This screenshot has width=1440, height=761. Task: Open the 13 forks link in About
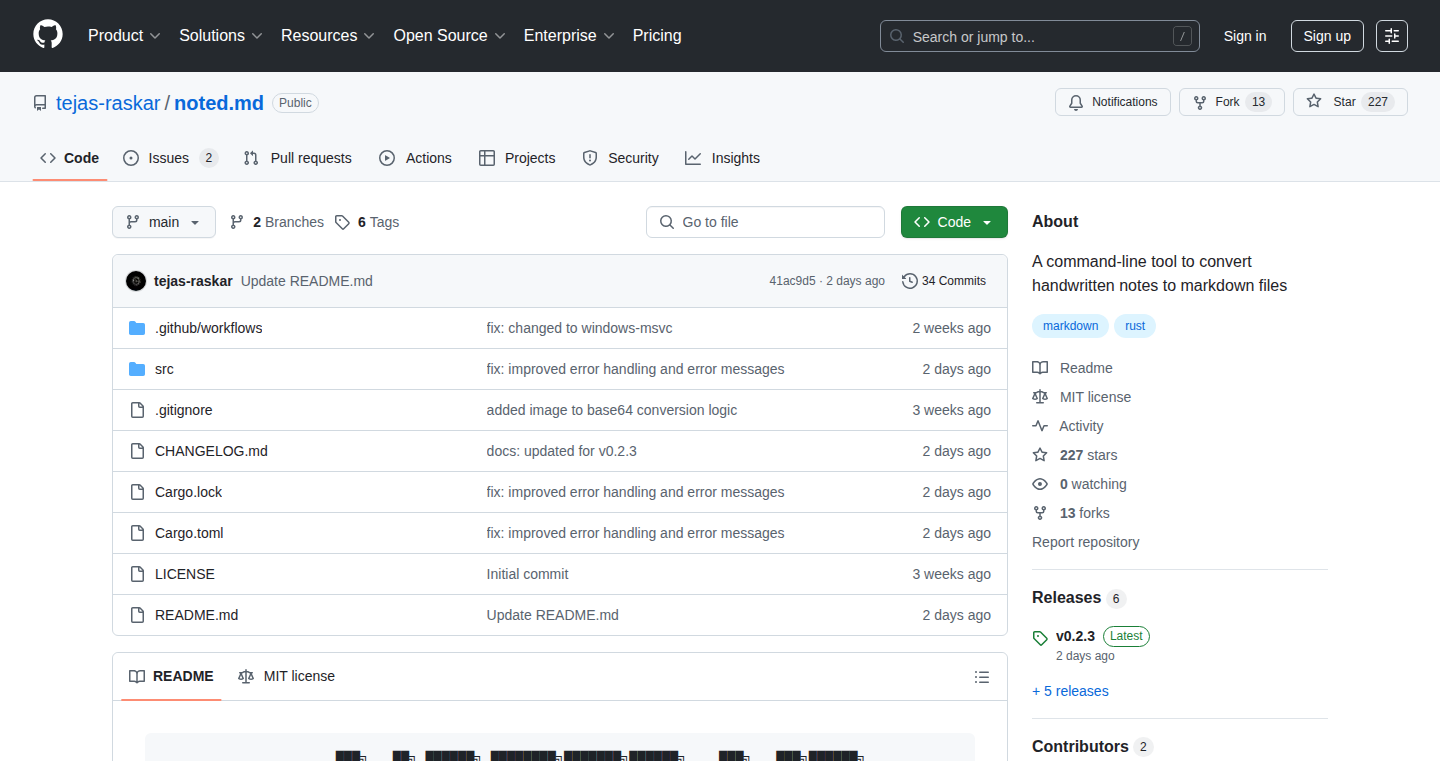[x=1085, y=513]
